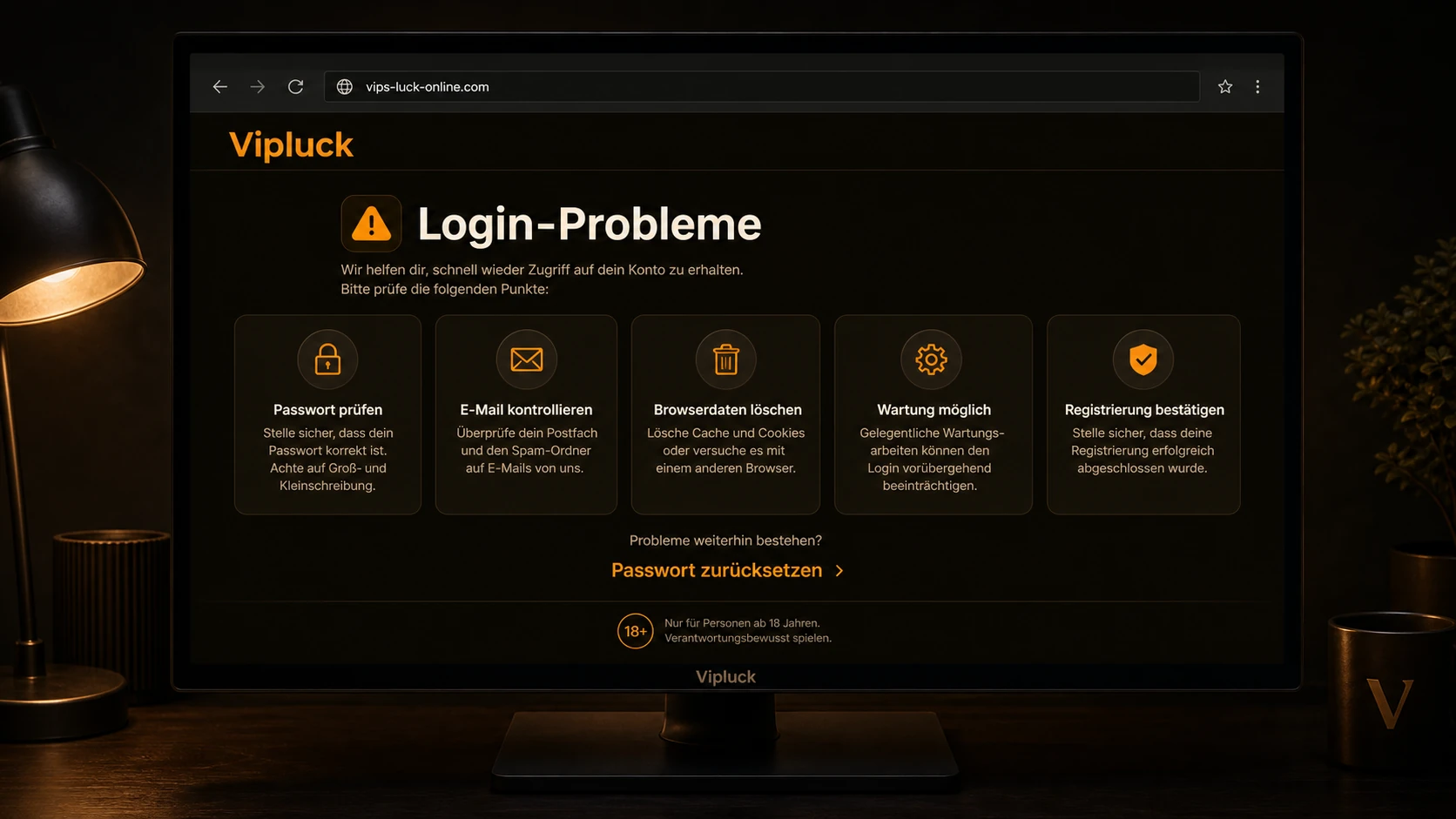
Task: Click the padlock icon for Passwort prüfen
Action: point(327,359)
